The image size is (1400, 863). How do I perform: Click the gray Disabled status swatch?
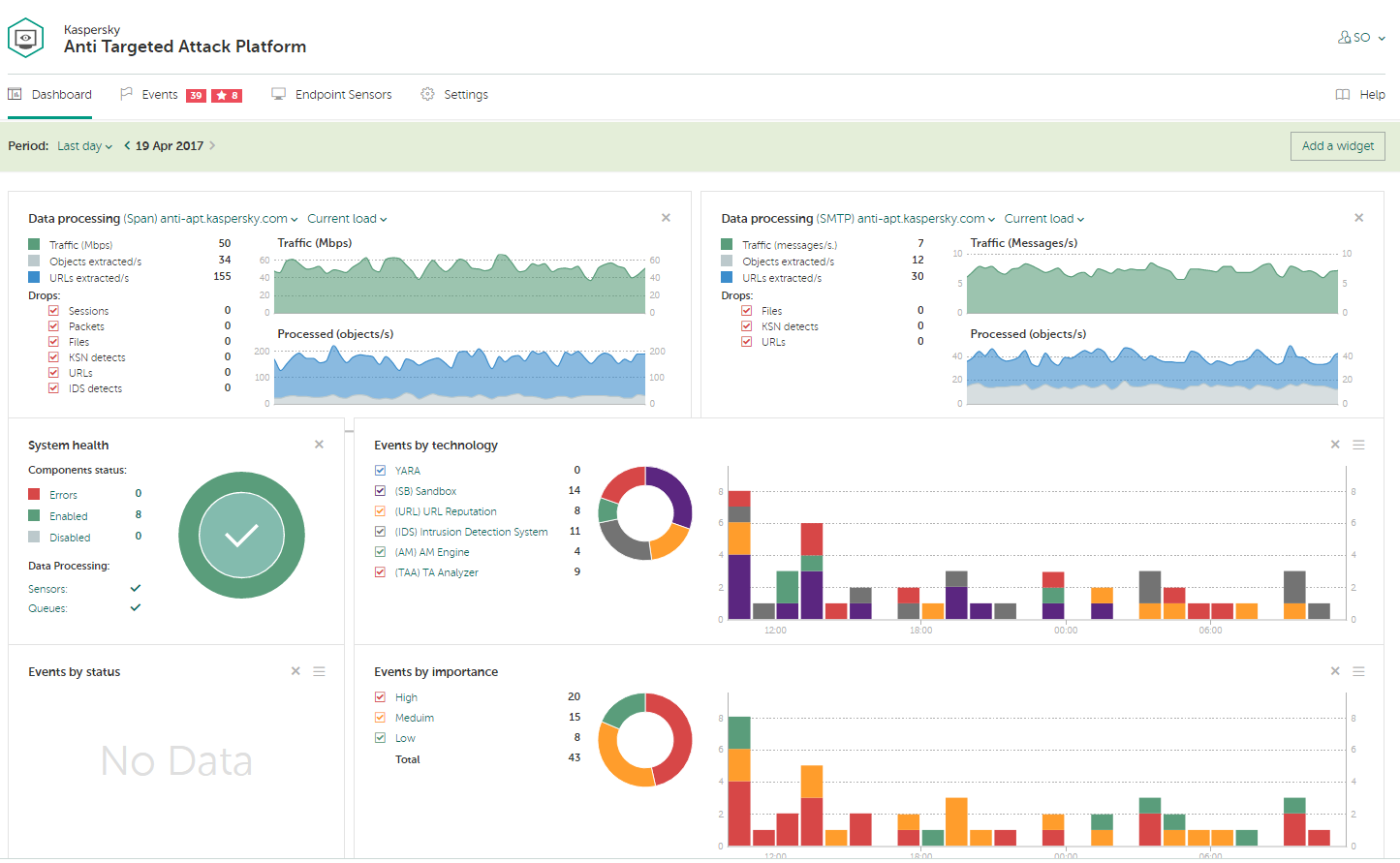(34, 537)
